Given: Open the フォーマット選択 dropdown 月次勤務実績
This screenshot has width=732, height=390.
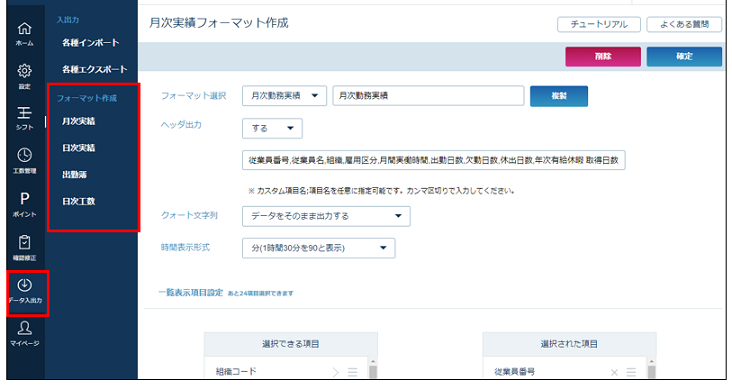Looking at the screenshot, I should [x=284, y=96].
